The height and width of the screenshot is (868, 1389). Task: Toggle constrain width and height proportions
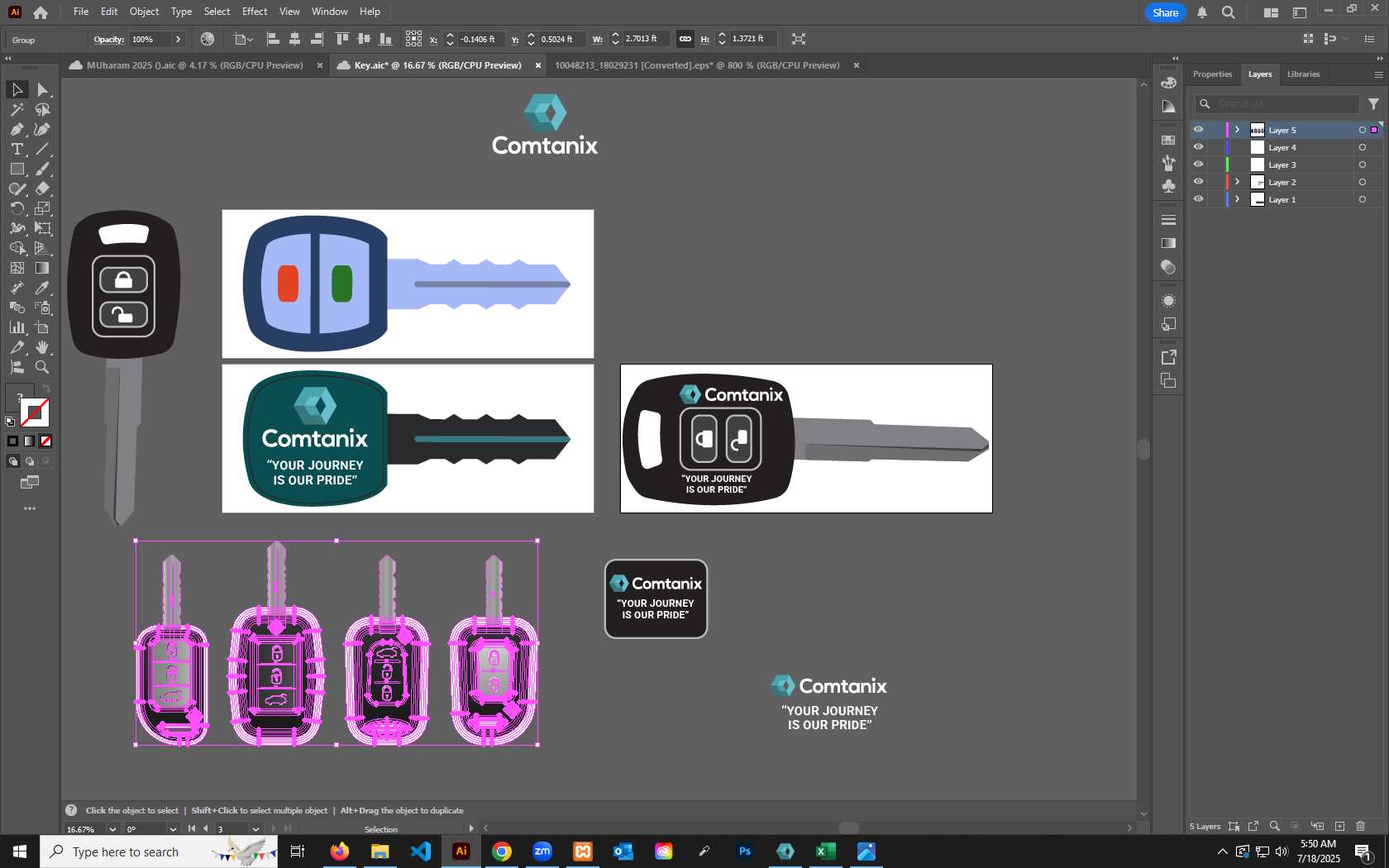(685, 39)
